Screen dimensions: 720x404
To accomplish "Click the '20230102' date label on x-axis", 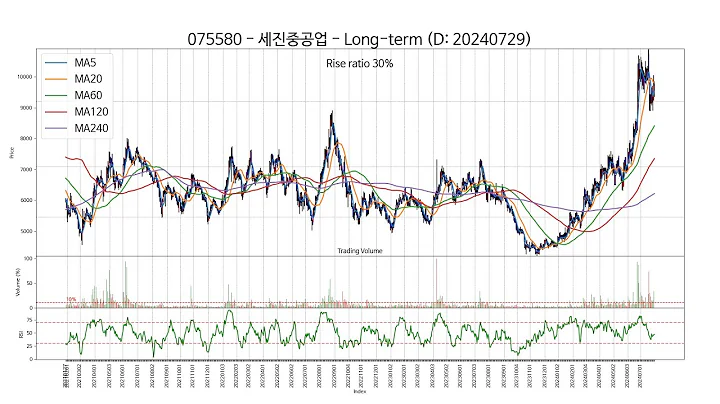I will (x=391, y=376).
